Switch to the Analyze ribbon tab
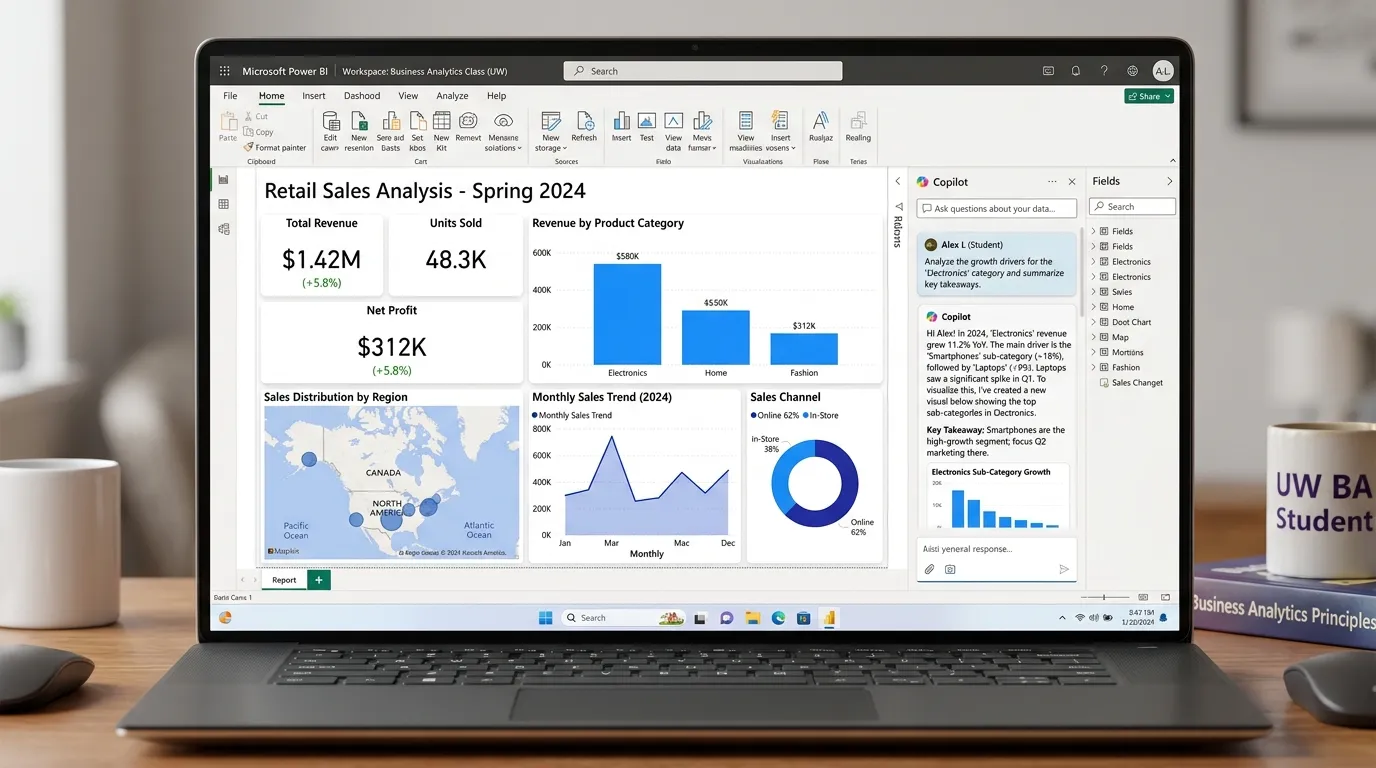Image resolution: width=1376 pixels, height=768 pixels. 452,96
